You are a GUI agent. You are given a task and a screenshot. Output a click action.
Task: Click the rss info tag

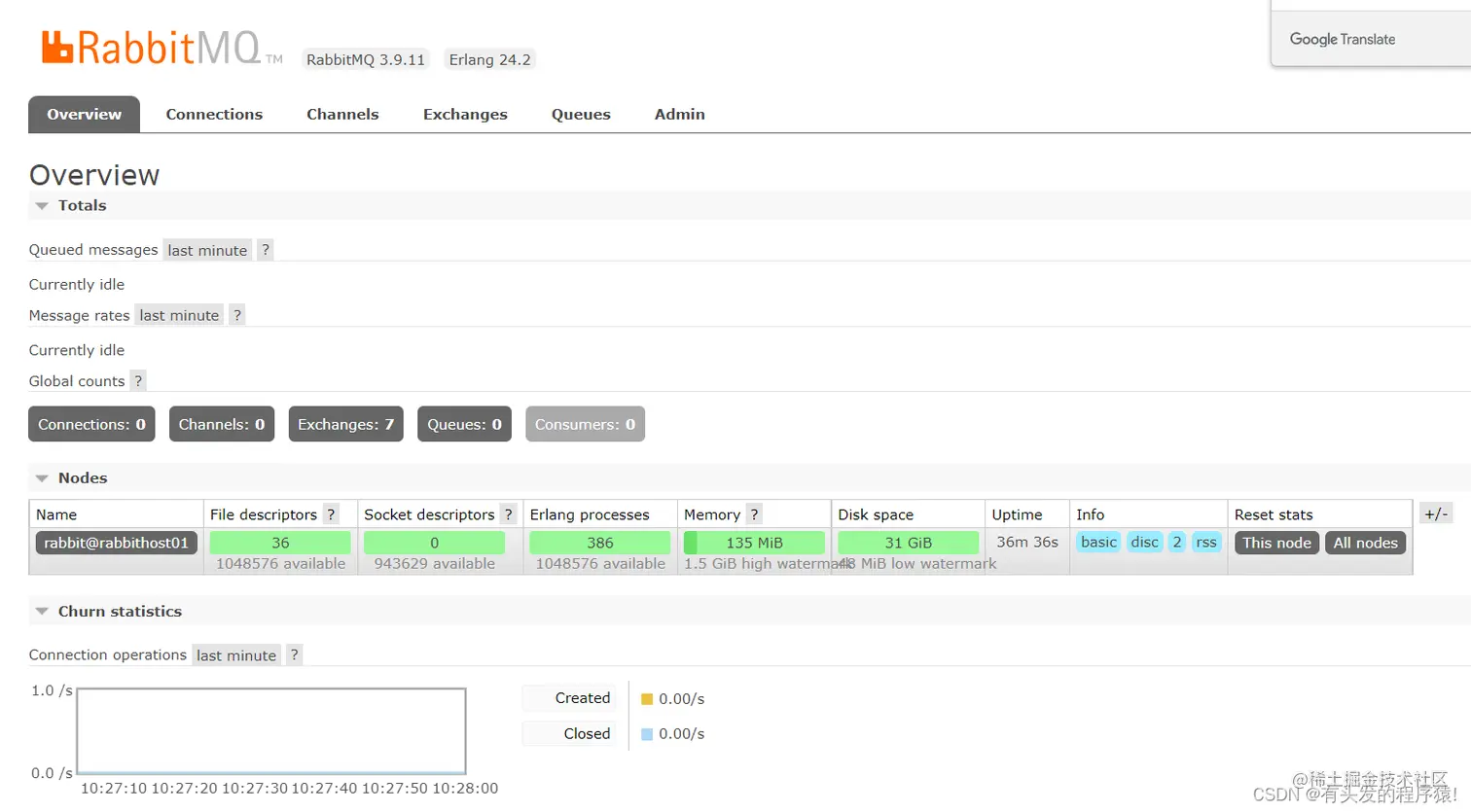(1206, 542)
